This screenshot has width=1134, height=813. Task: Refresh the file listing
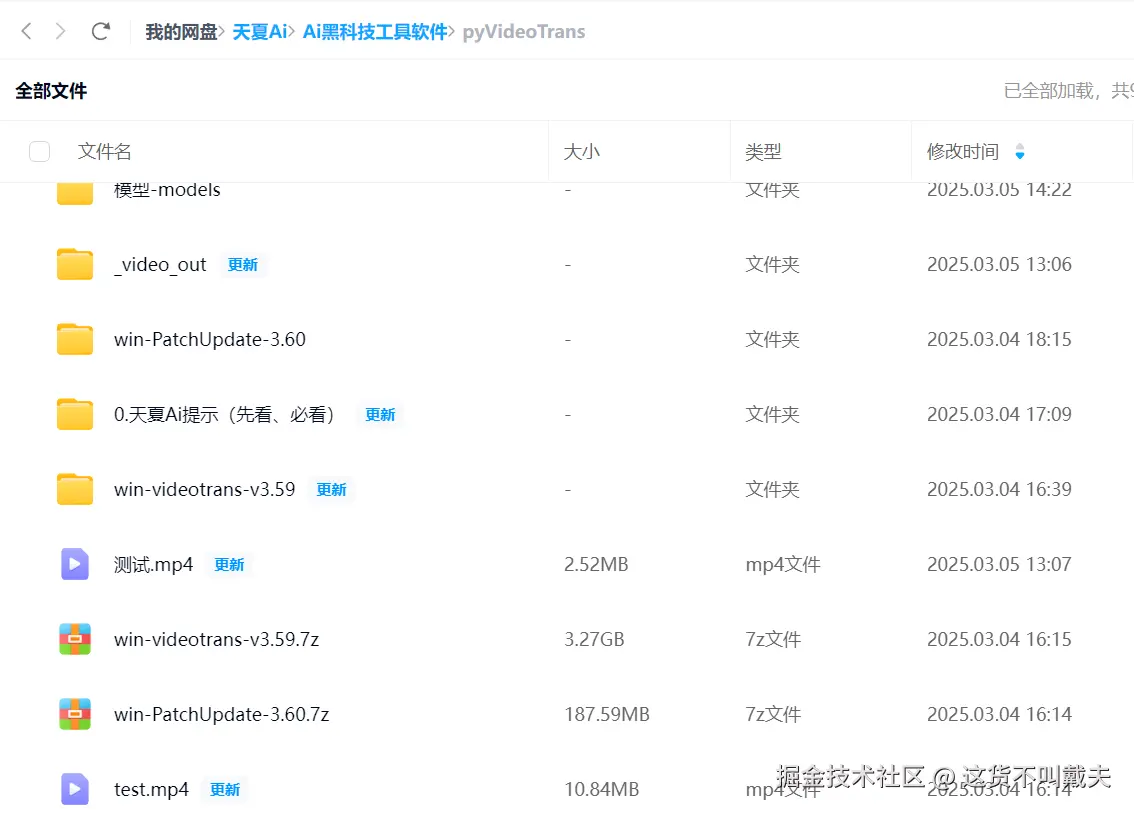(101, 31)
